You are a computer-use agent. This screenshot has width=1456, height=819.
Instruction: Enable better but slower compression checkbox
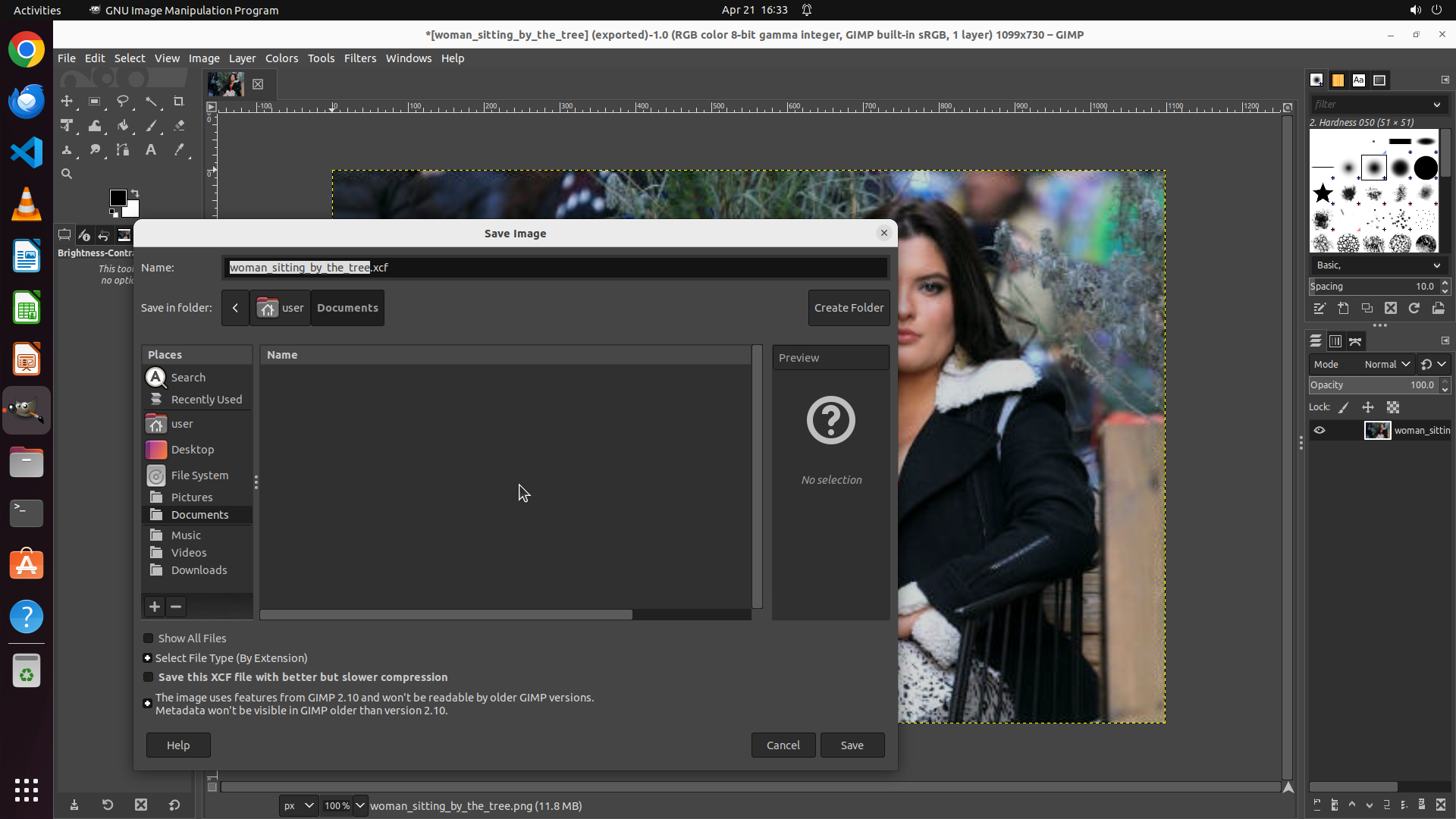click(149, 677)
